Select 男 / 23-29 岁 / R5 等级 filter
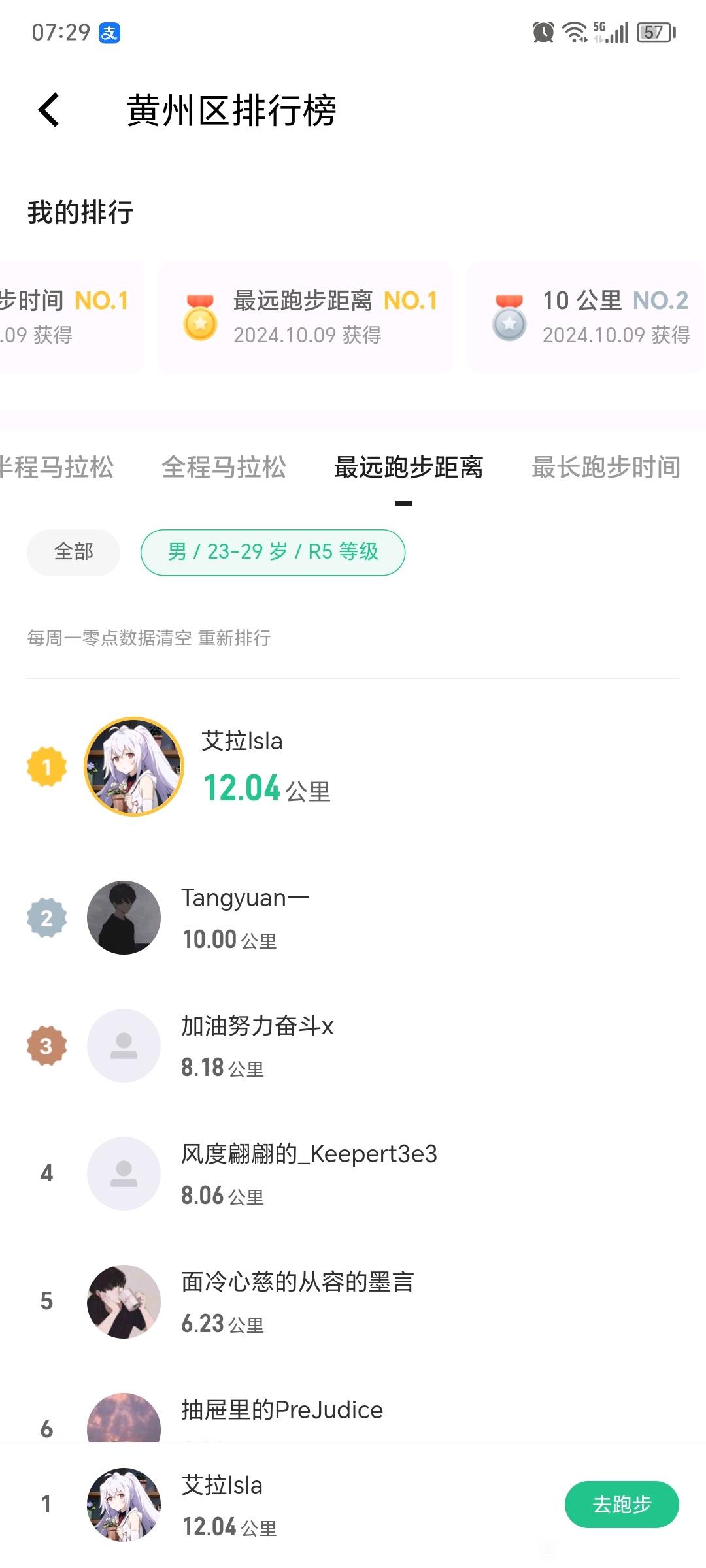 (x=273, y=552)
